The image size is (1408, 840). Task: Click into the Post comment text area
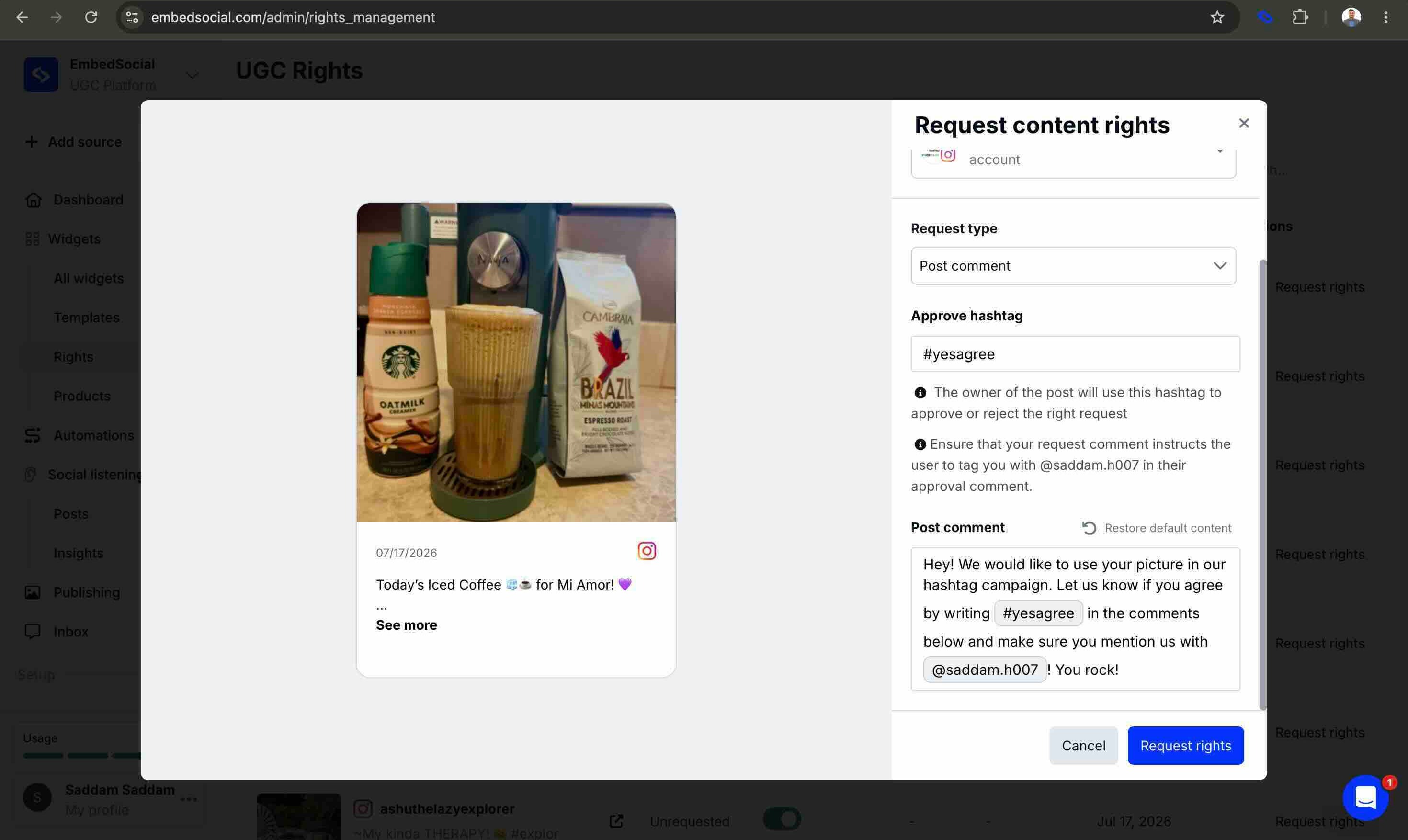pos(1075,619)
